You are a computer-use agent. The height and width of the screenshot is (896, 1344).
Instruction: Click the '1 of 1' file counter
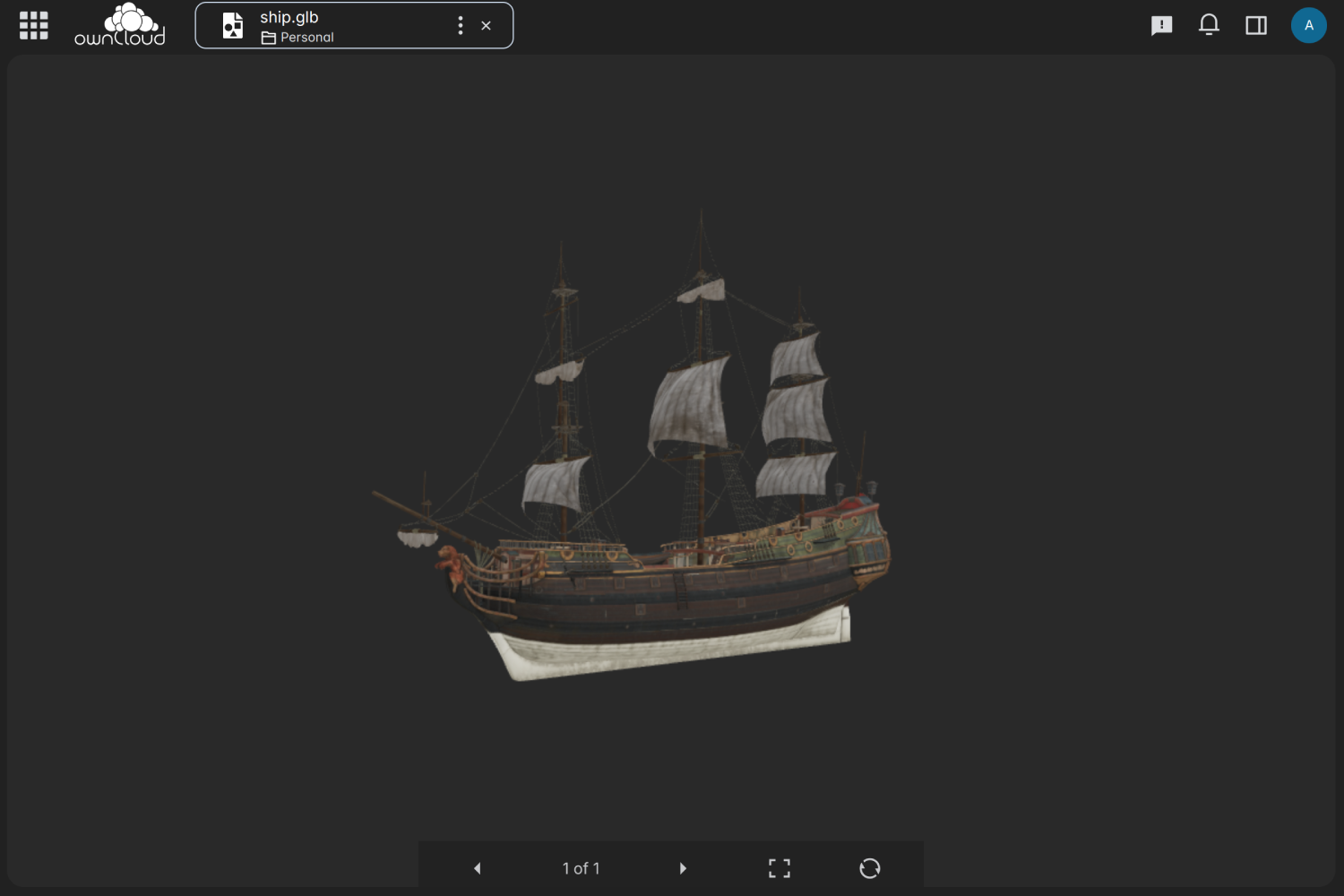pos(581,868)
